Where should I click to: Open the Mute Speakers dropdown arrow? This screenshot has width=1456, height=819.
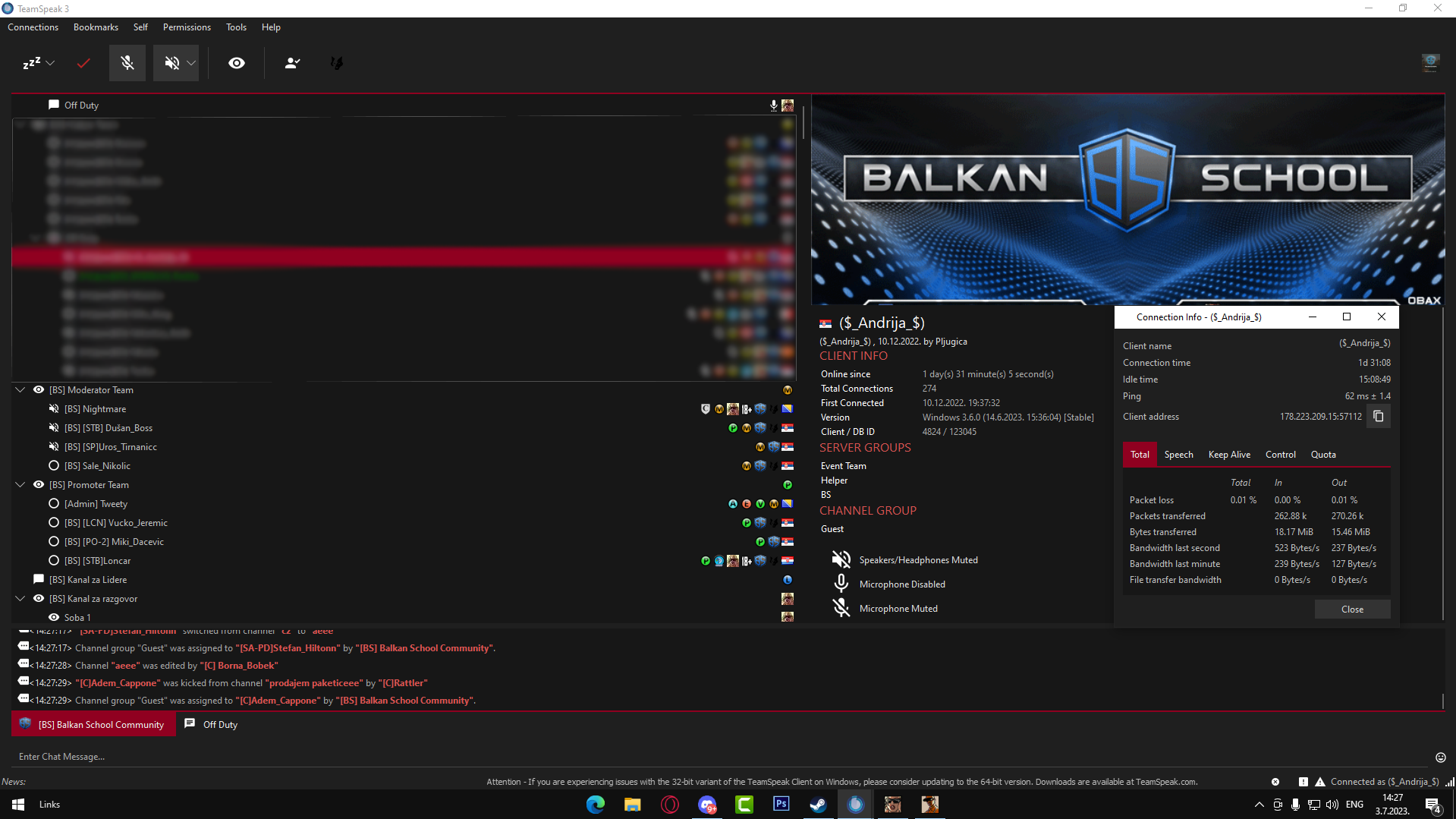pyautogui.click(x=191, y=63)
